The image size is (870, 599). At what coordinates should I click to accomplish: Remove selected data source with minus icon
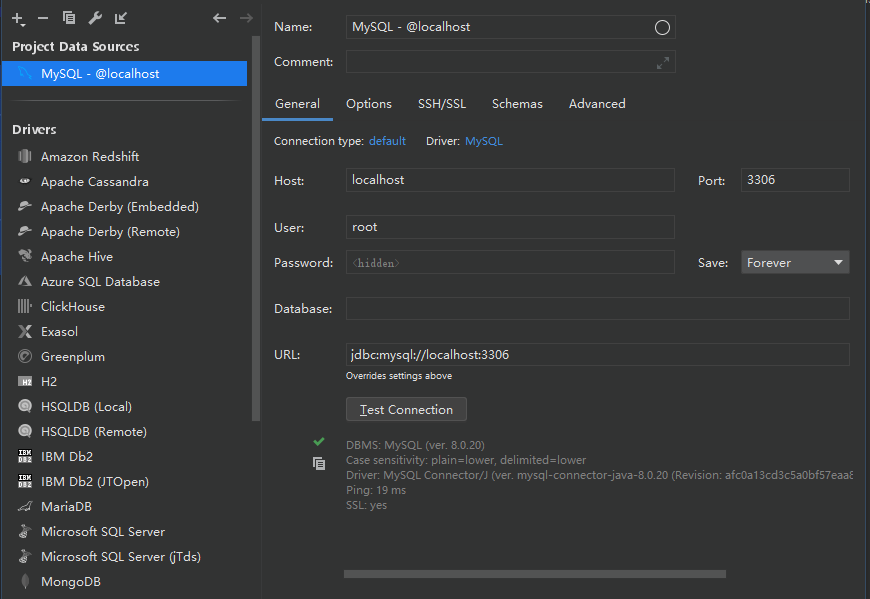(43, 18)
